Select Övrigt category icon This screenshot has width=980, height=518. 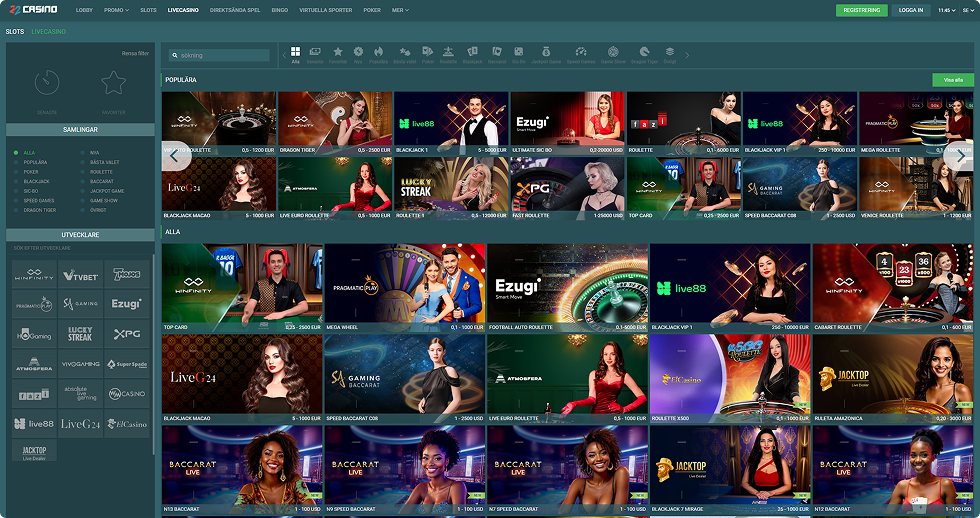point(669,52)
